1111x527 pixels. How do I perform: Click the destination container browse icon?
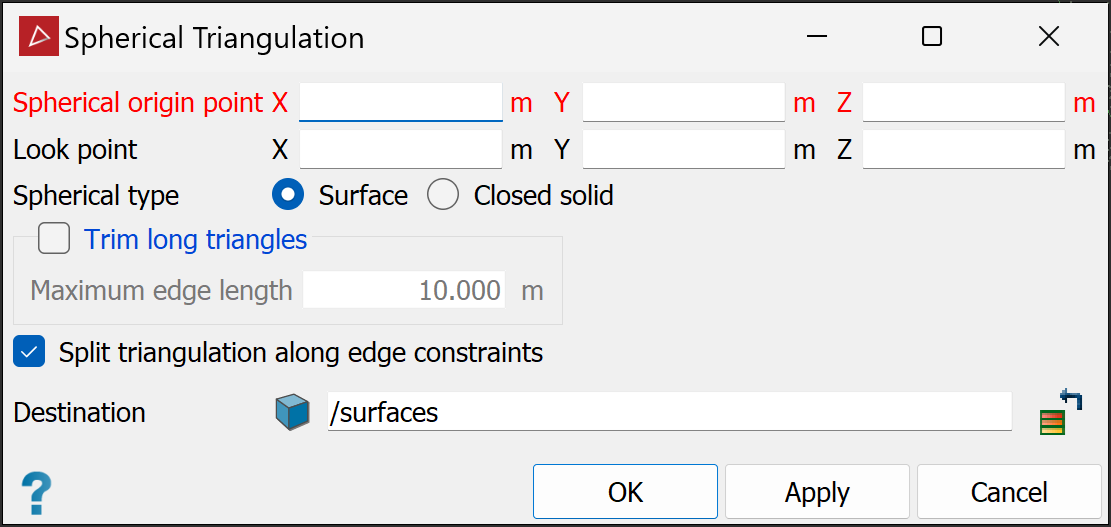click(x=1061, y=410)
